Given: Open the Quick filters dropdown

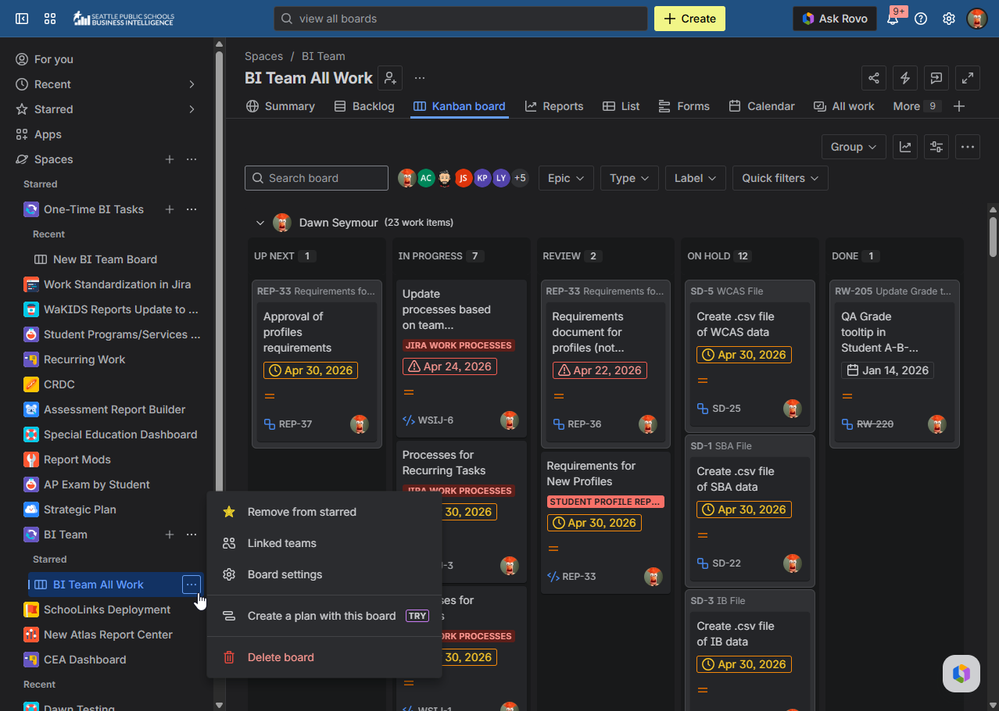Looking at the screenshot, I should click(x=780, y=178).
